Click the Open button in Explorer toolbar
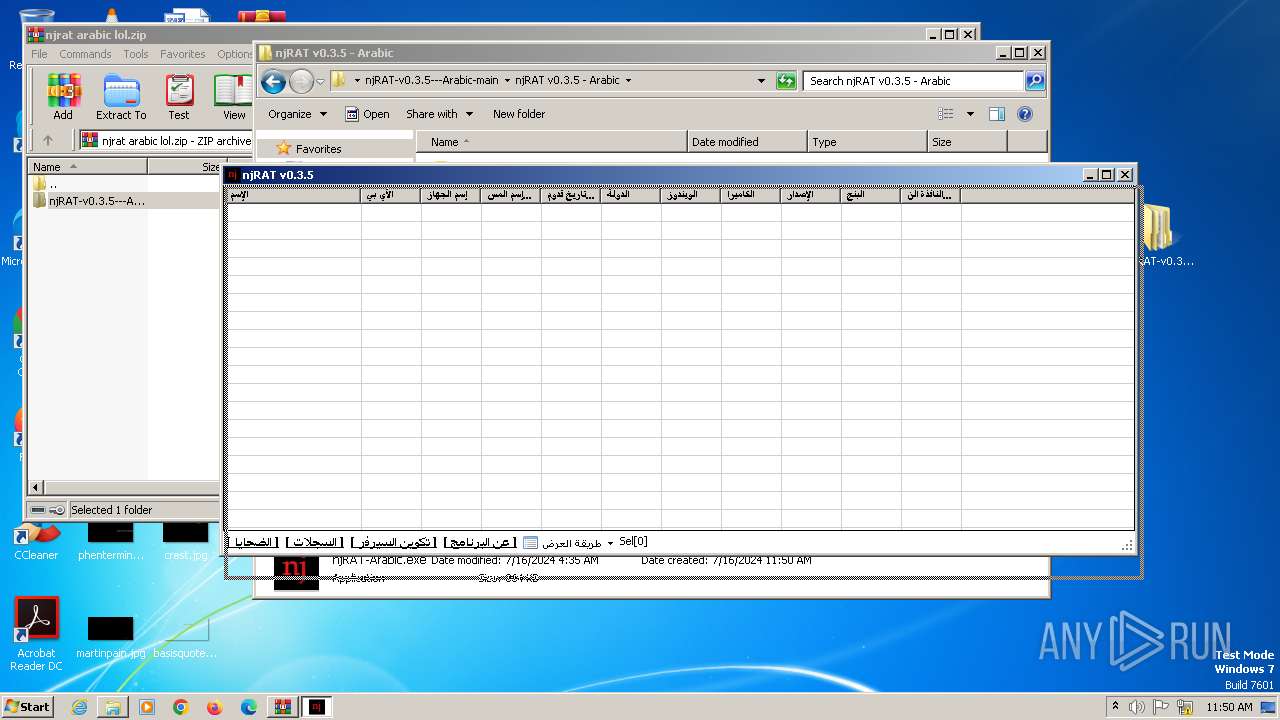Viewport: 1280px width, 720px height. pos(367,114)
